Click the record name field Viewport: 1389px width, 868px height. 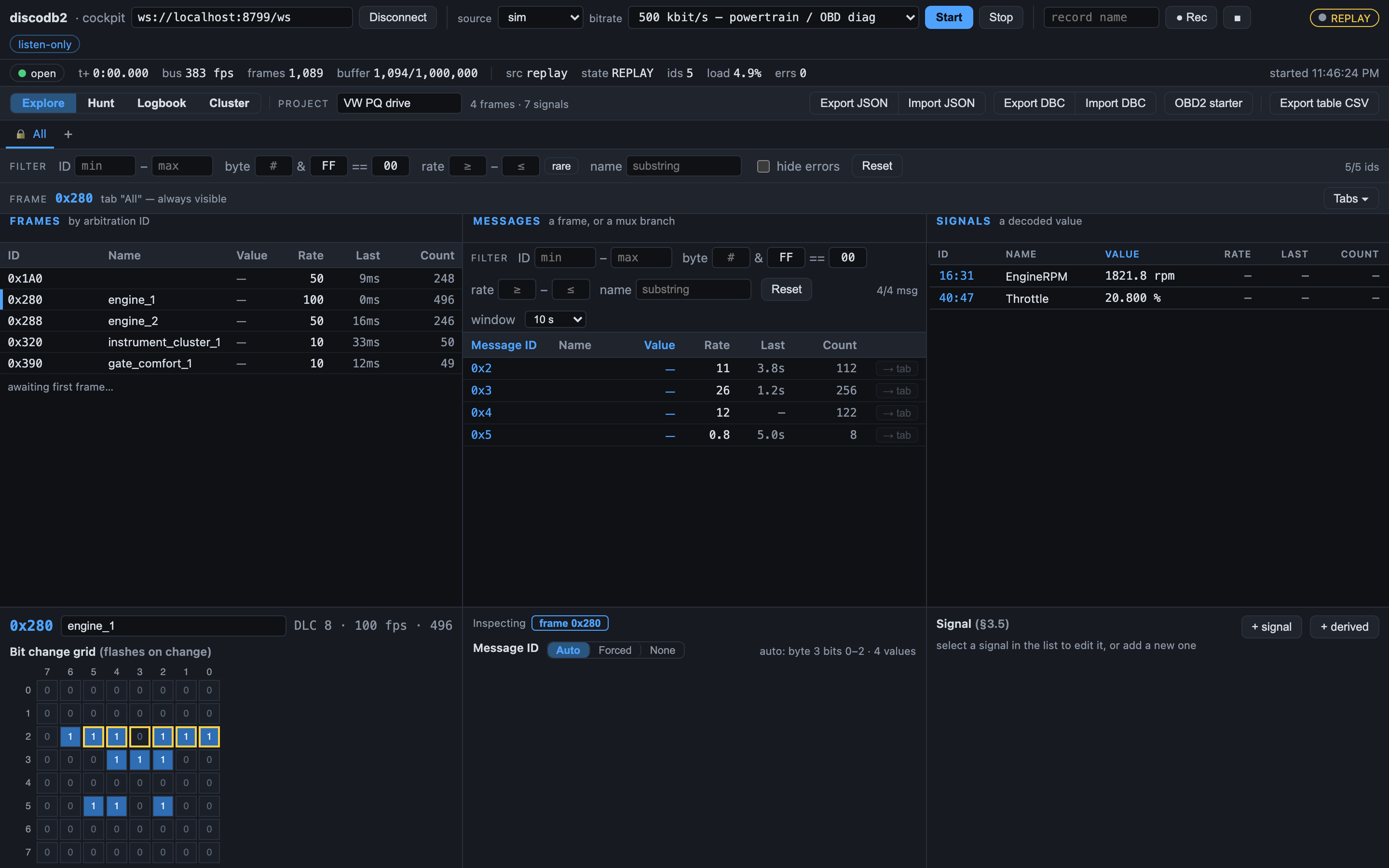(1101, 18)
